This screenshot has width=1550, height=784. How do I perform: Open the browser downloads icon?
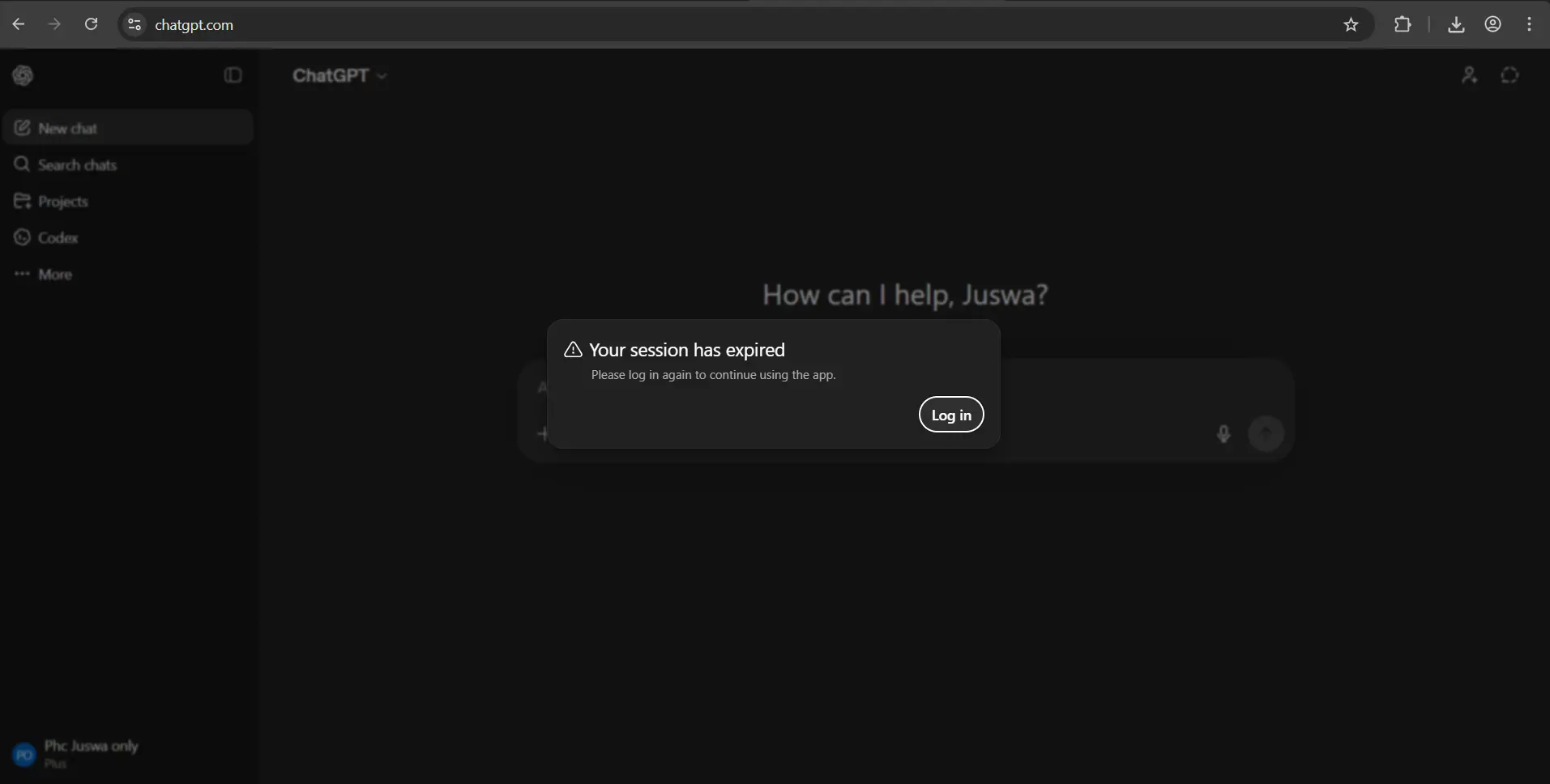point(1456,25)
